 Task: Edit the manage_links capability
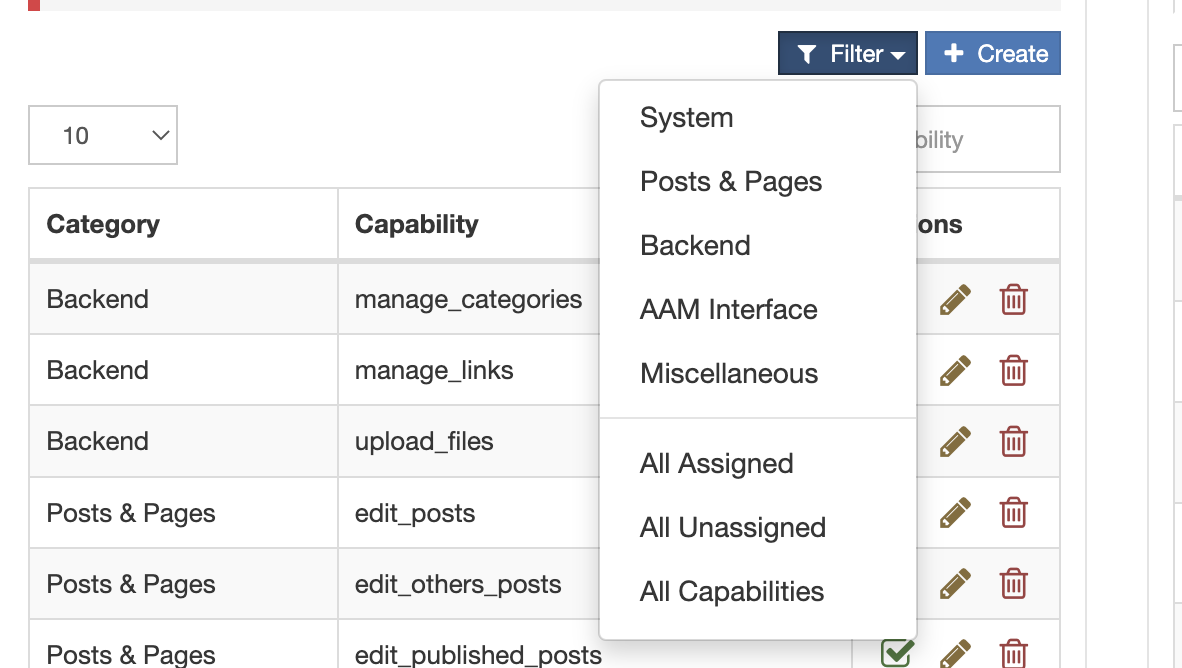click(x=955, y=370)
